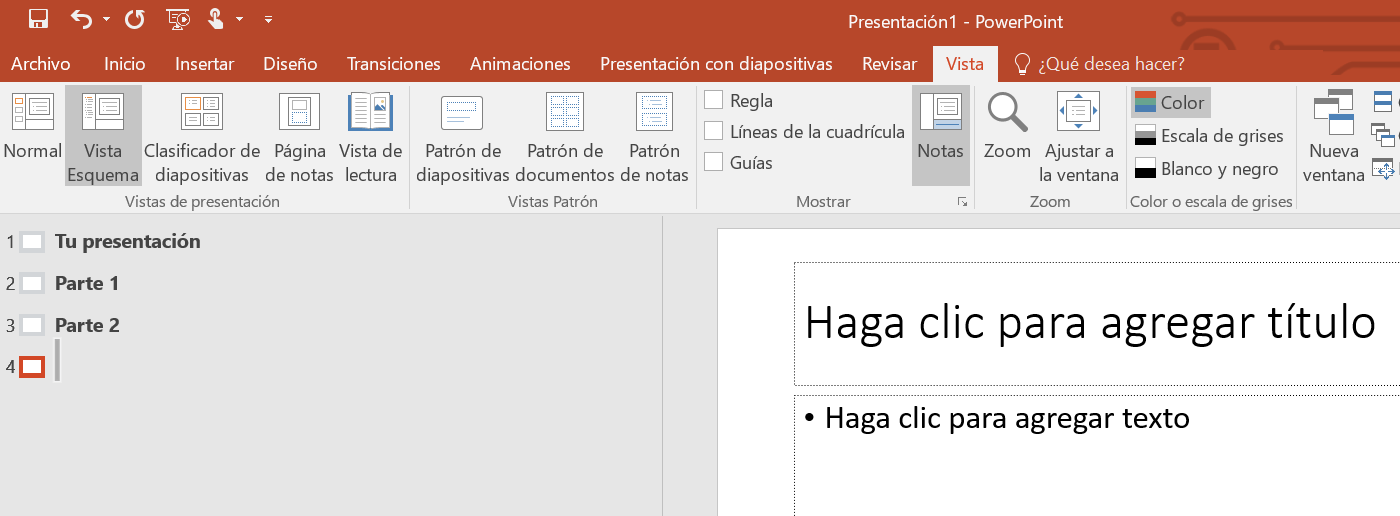
Task: Open Patrón de notas
Action: coord(655,136)
